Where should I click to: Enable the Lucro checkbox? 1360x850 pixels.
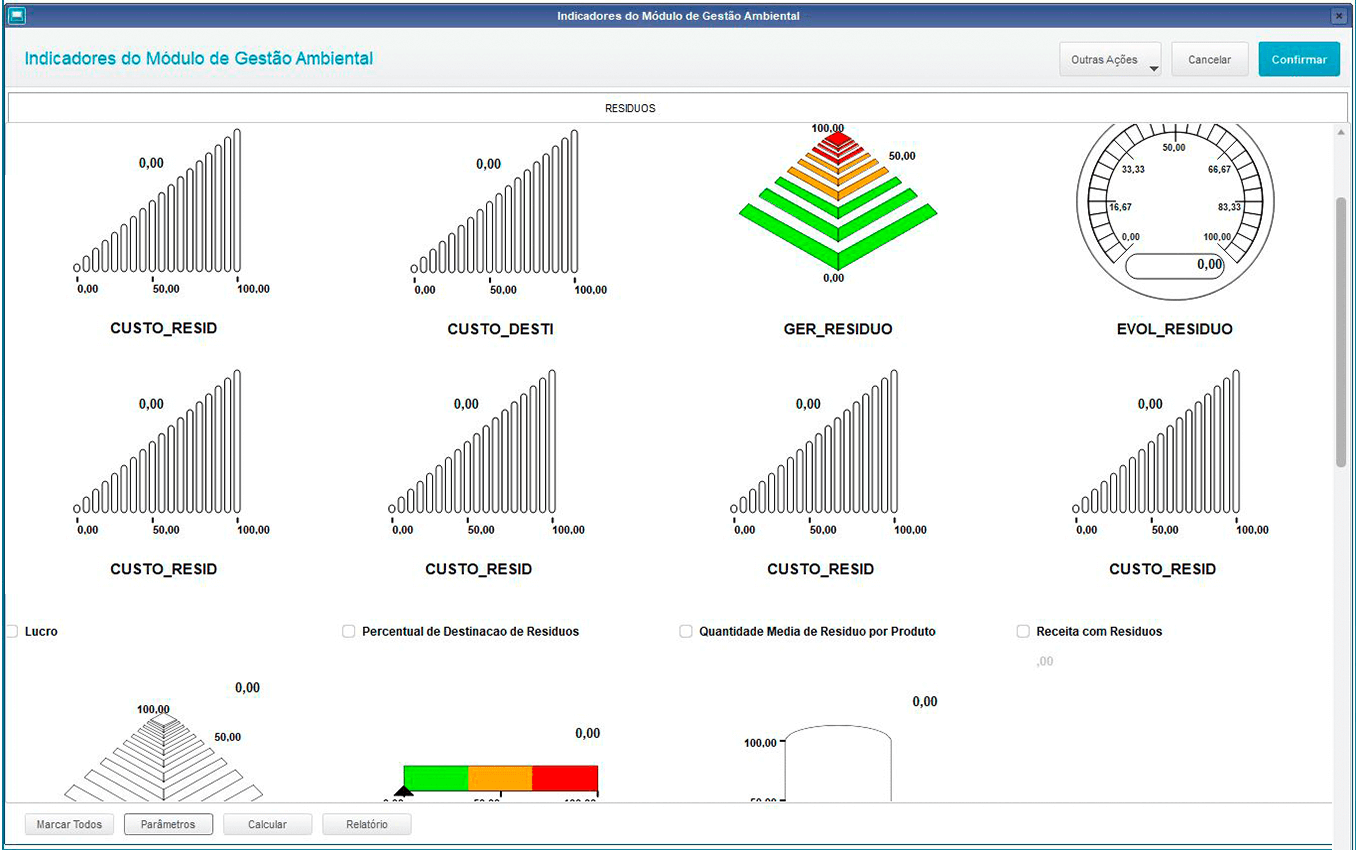[x=12, y=632]
